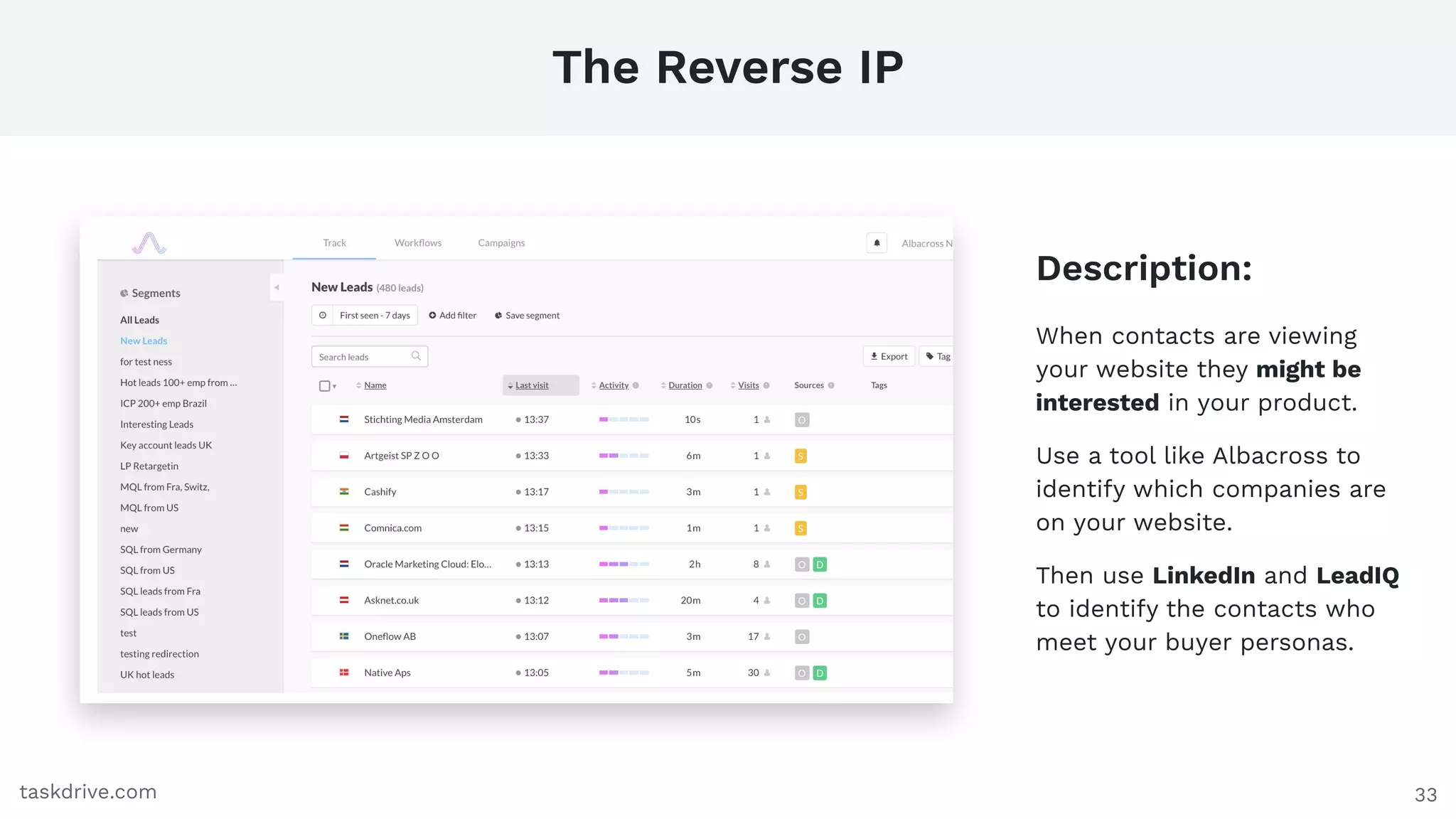Switch to the Campaigns tab

pos(501,242)
